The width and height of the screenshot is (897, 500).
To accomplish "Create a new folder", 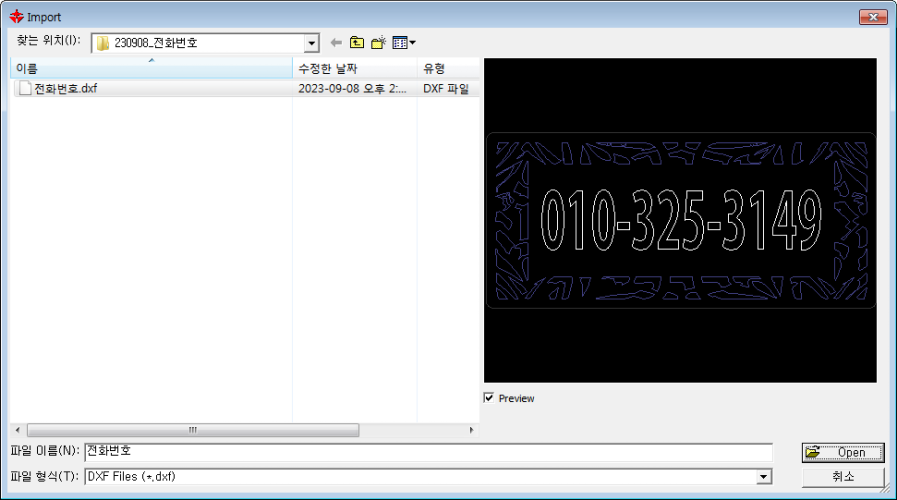I will pyautogui.click(x=378, y=43).
